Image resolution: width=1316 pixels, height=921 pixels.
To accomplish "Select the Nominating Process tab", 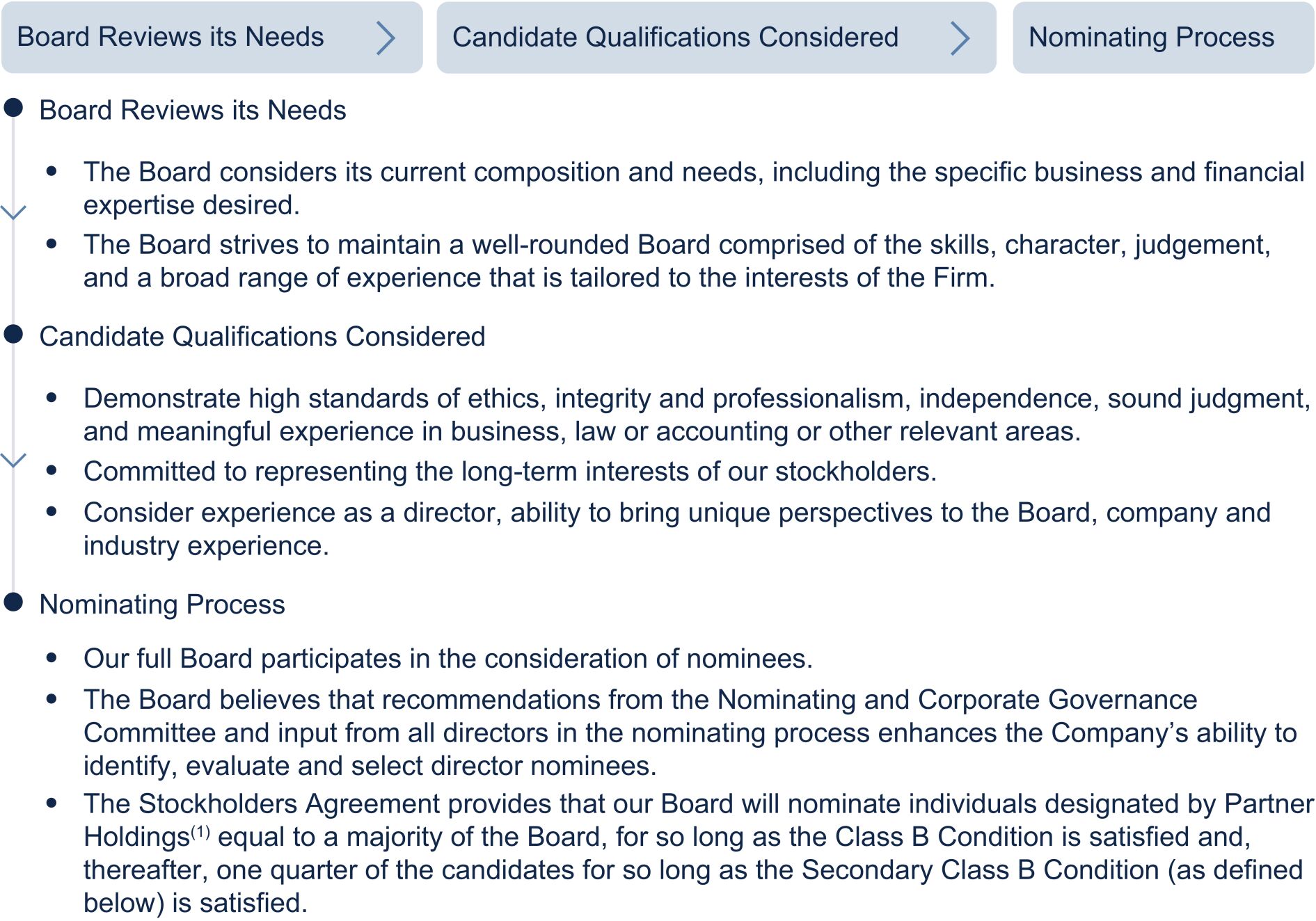I will click(1163, 38).
